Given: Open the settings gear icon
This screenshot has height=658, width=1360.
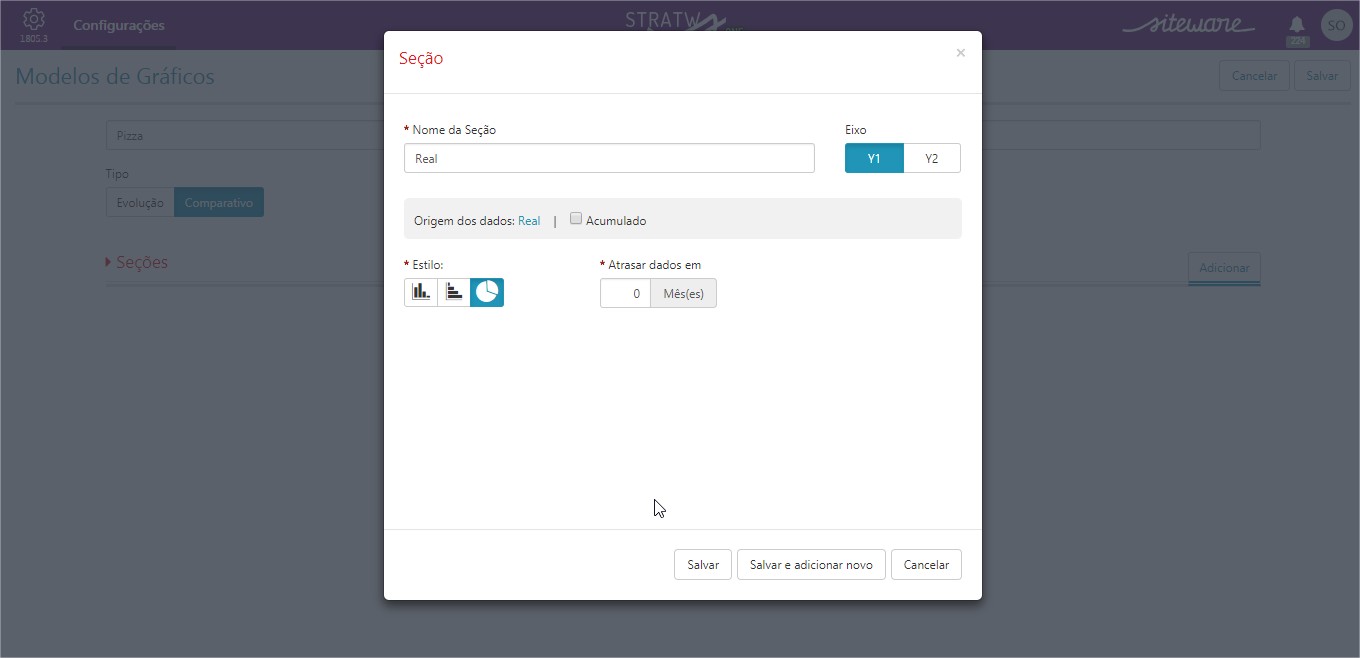Looking at the screenshot, I should pos(33,20).
